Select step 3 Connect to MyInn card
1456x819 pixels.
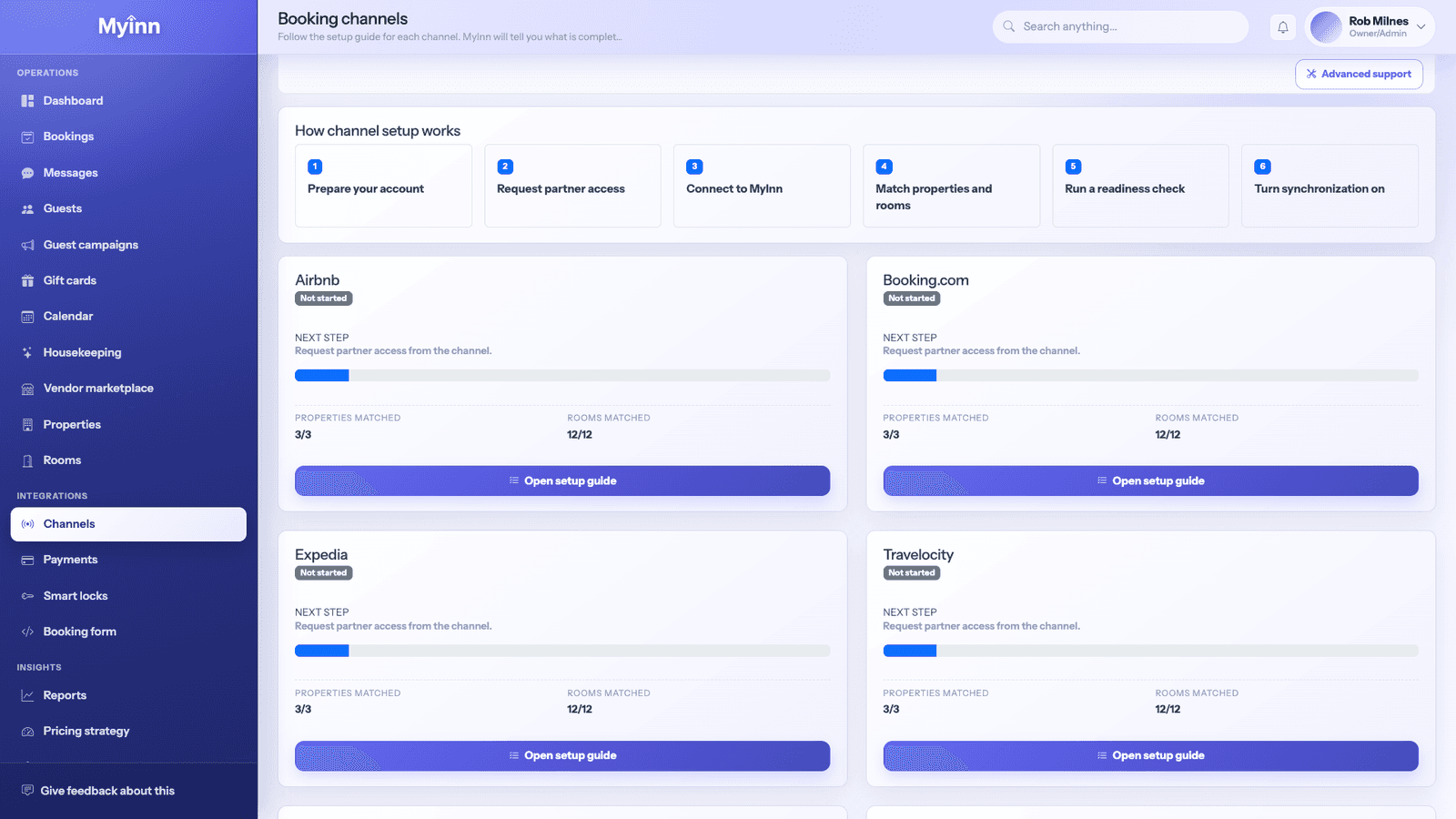[762, 186]
